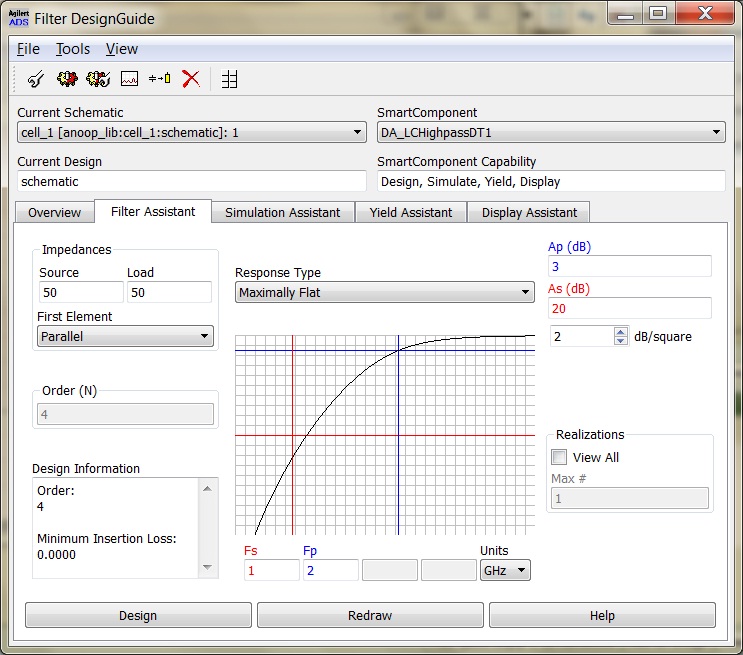The width and height of the screenshot is (743, 655).
Task: Switch to the Simulation Assistant tab
Action: (283, 212)
